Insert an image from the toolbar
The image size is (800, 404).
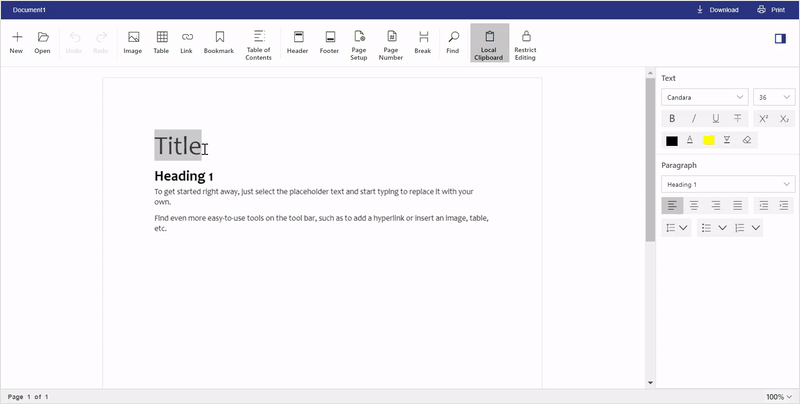[x=132, y=42]
